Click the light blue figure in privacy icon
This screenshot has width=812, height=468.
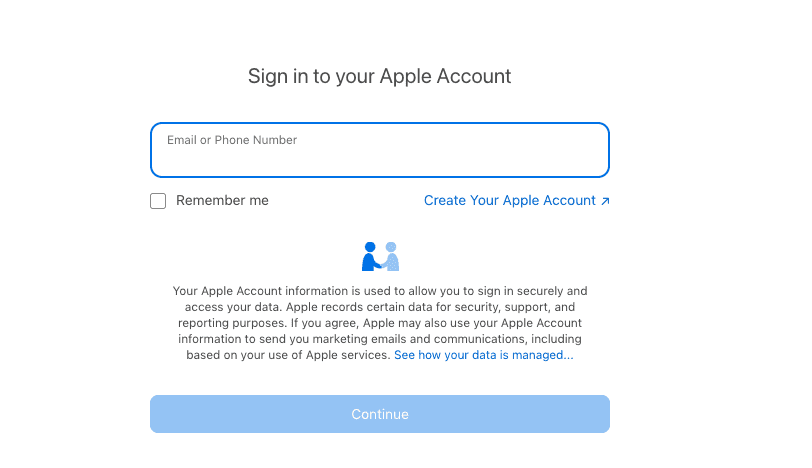391,257
